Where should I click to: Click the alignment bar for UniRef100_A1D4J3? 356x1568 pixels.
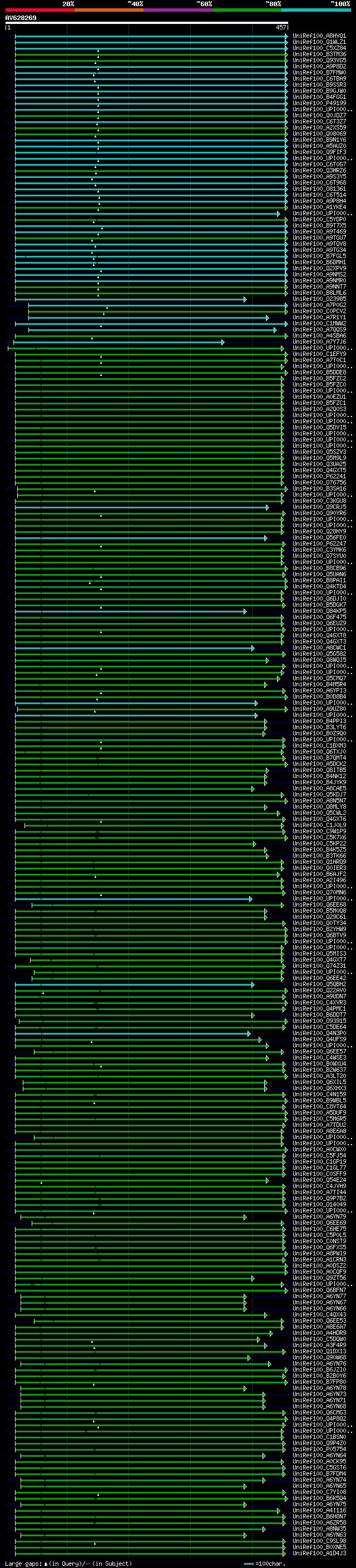pos(150,1554)
